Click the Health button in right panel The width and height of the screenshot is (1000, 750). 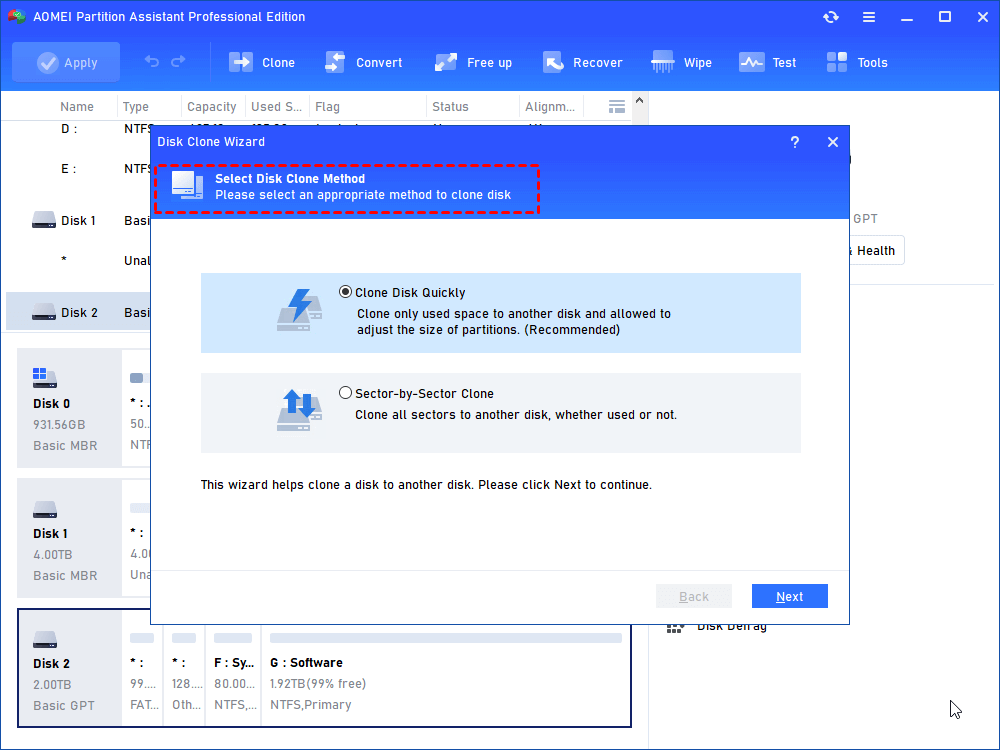pos(876,251)
